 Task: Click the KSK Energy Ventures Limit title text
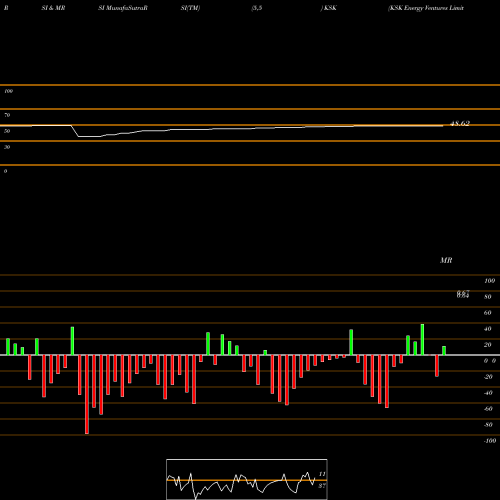[426, 8]
